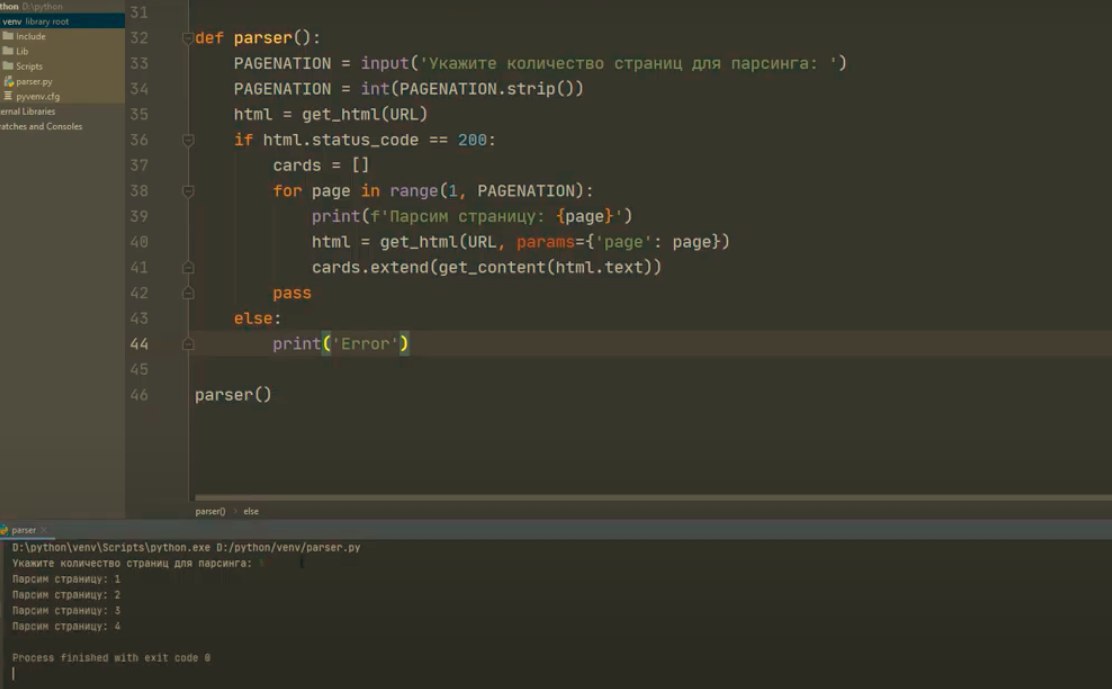Open pyvenv.cfg from the project tree
The height and width of the screenshot is (689, 1112).
click(x=38, y=96)
